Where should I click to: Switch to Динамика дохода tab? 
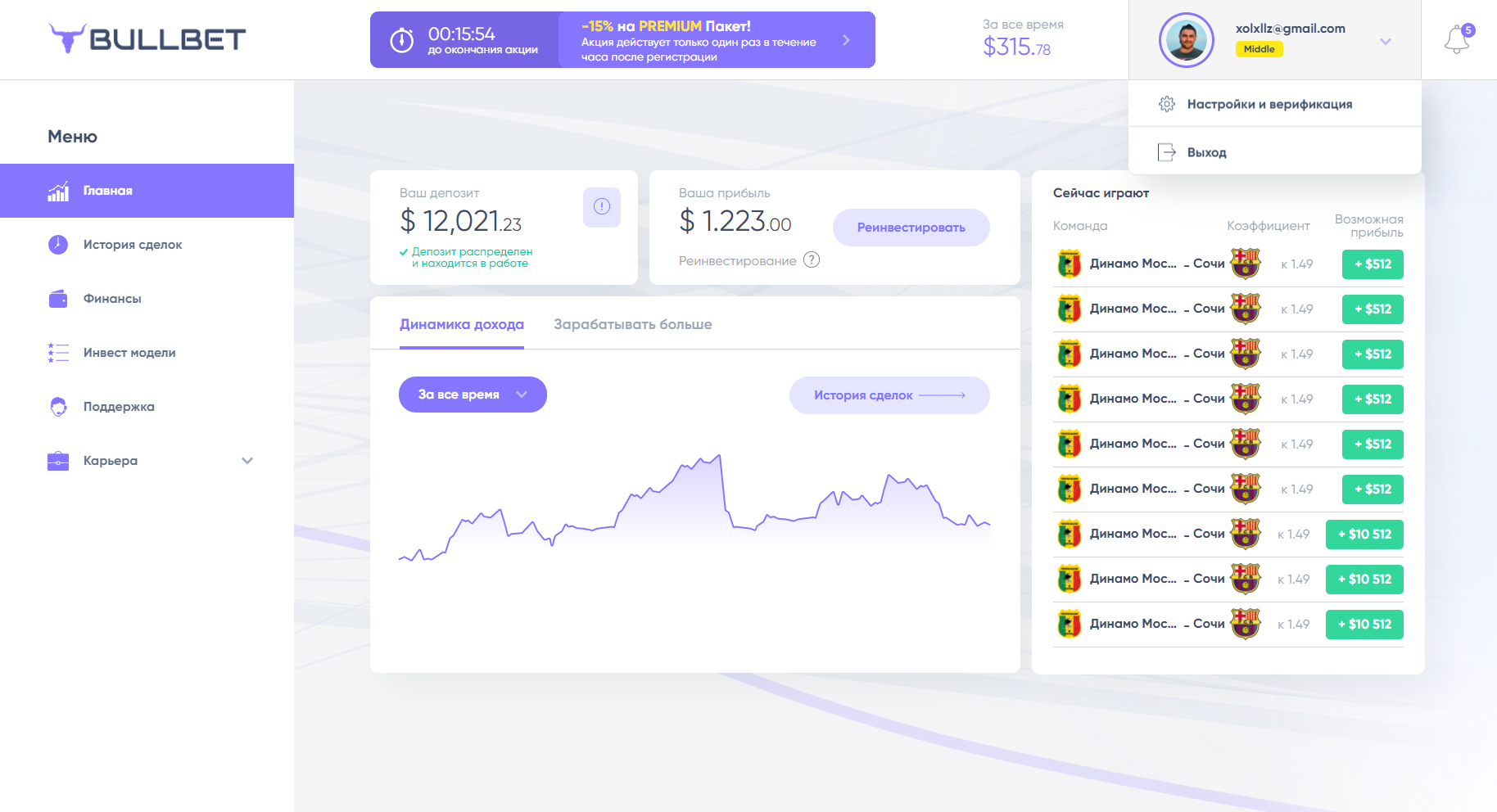click(x=462, y=325)
